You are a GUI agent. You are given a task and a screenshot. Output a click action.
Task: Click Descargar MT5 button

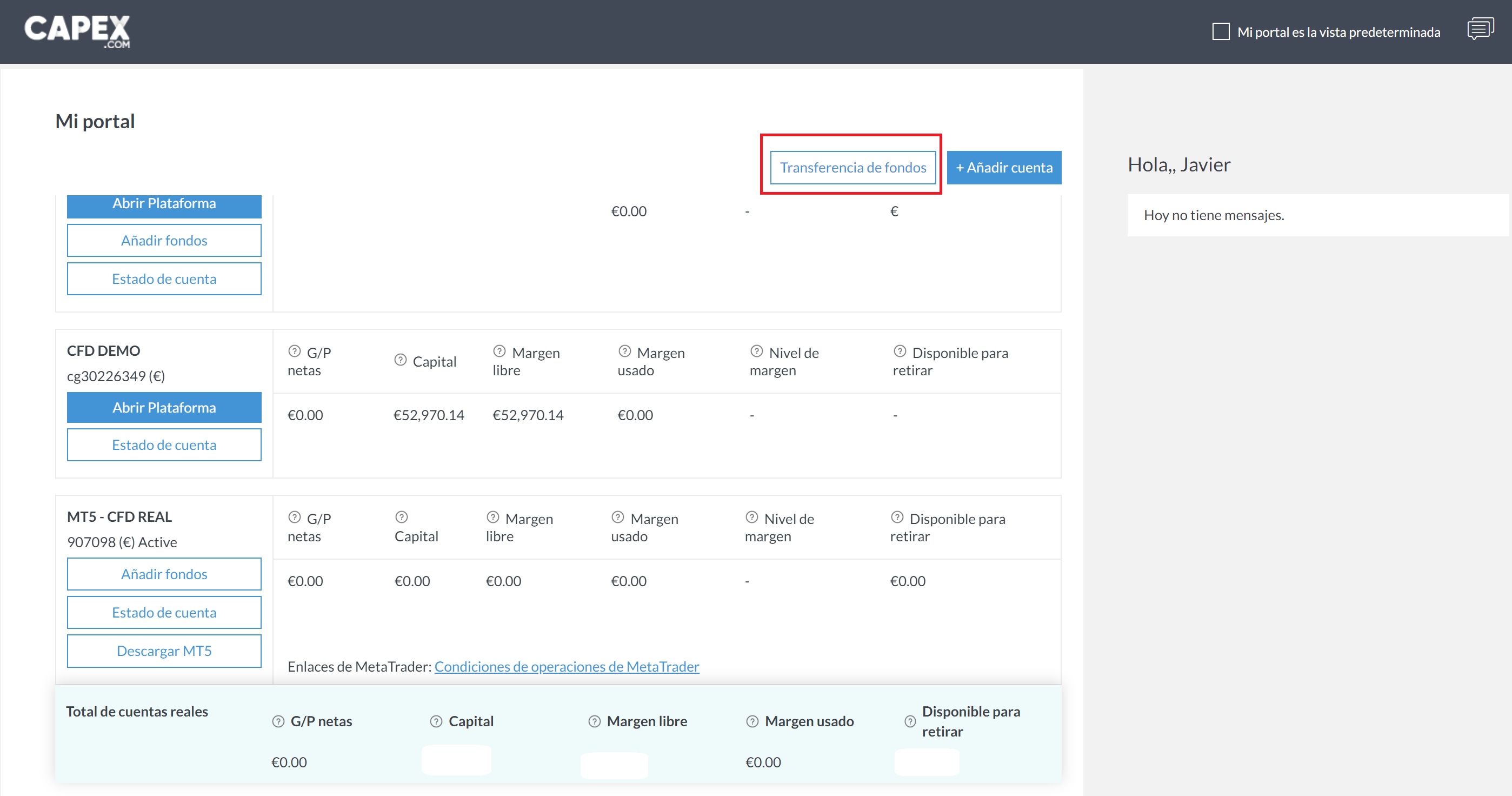164,651
